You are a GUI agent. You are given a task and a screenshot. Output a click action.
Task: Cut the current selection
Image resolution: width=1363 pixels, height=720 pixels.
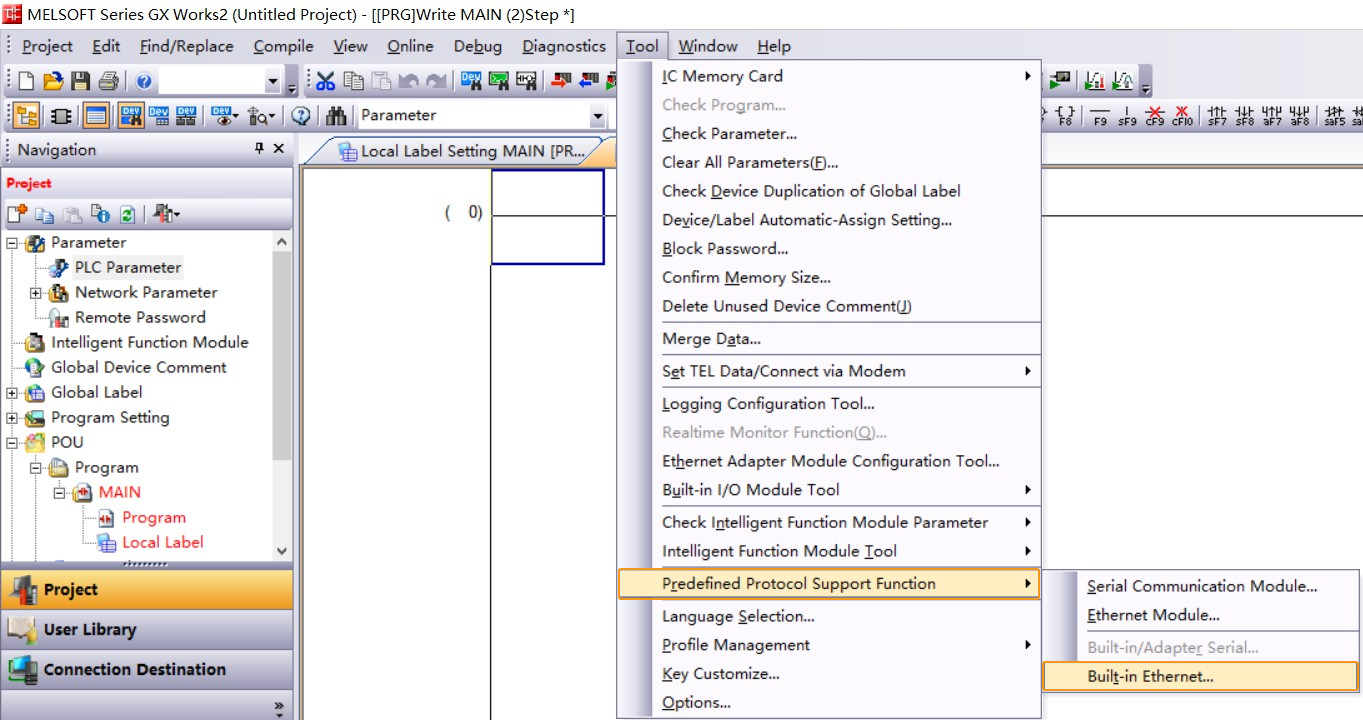[325, 80]
